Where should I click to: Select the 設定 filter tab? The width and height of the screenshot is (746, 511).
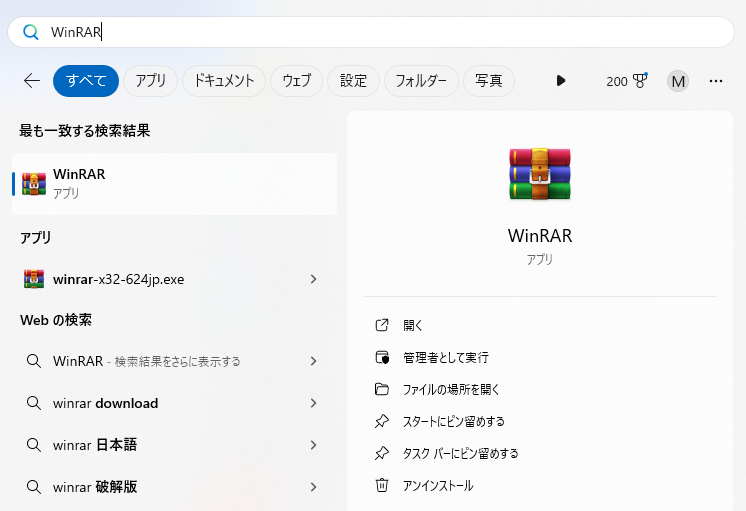pyautogui.click(x=353, y=81)
